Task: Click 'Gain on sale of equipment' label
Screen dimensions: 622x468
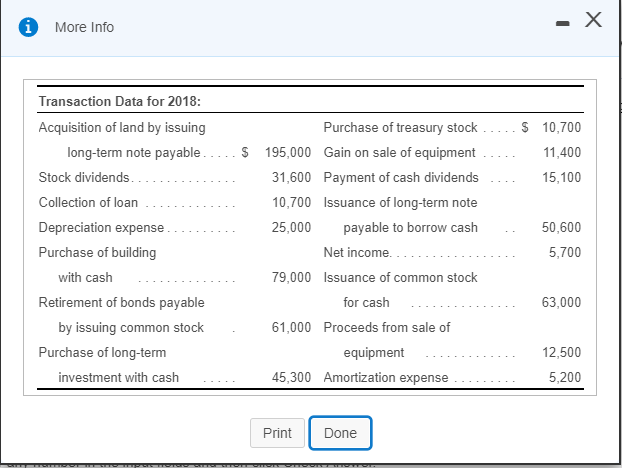Action: pyautogui.click(x=399, y=152)
